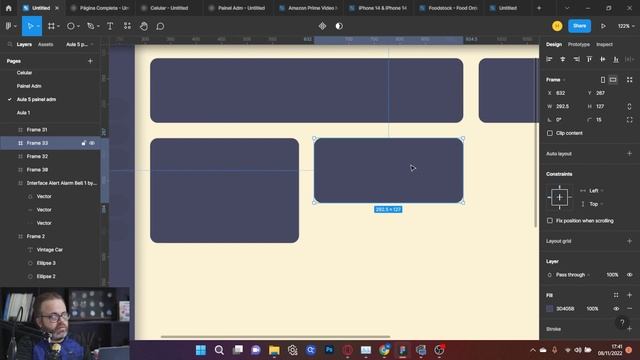Image resolution: width=640 pixels, height=360 pixels.
Task: Click the Help question mark button
Action: (622, 322)
